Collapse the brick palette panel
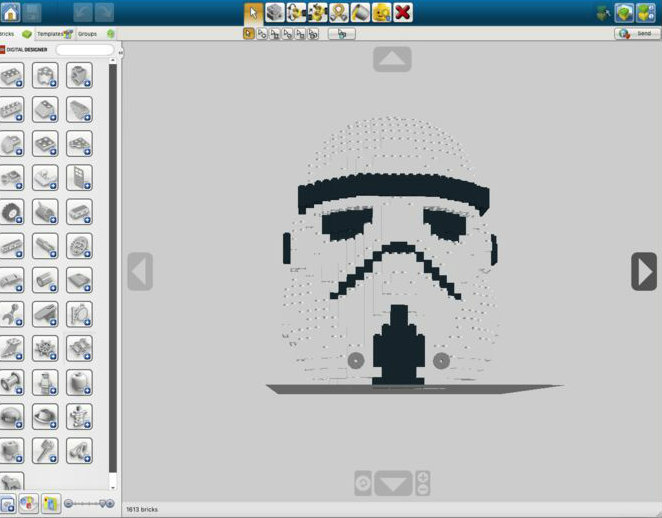 (x=120, y=53)
